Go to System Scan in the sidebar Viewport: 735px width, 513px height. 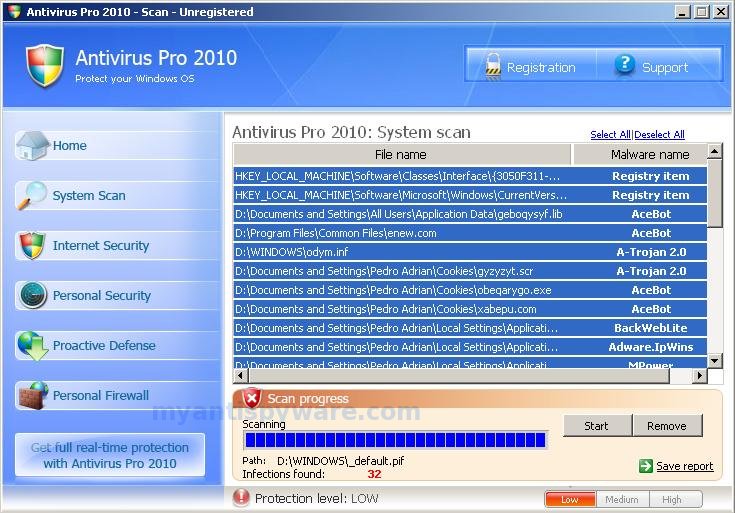pyautogui.click(x=117, y=196)
